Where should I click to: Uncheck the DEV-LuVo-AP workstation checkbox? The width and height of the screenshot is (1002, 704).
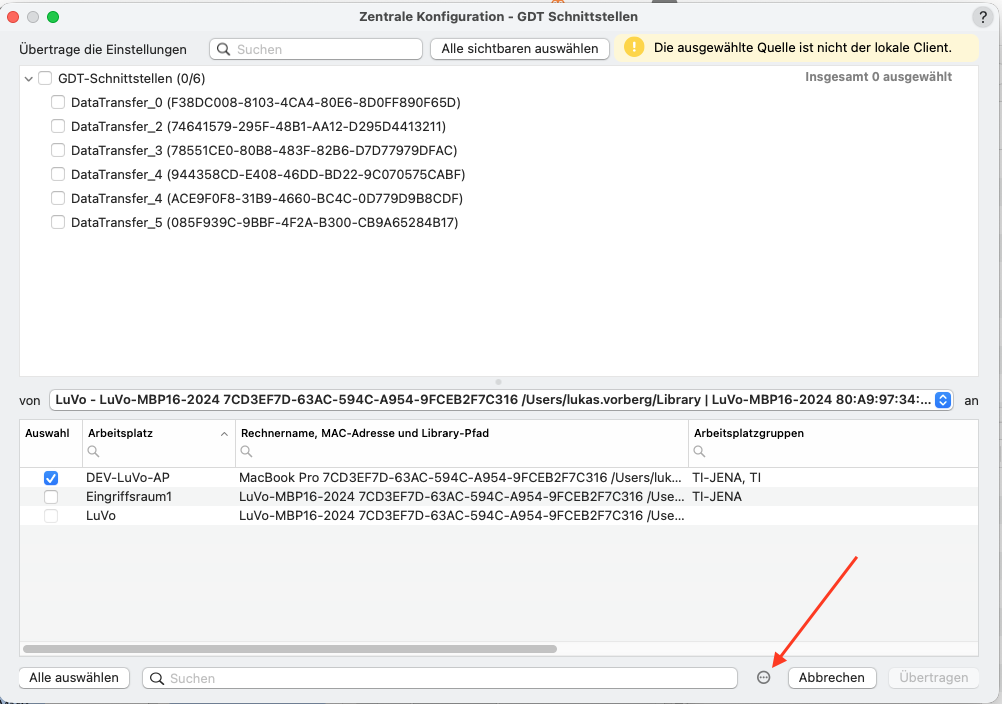coord(51,478)
